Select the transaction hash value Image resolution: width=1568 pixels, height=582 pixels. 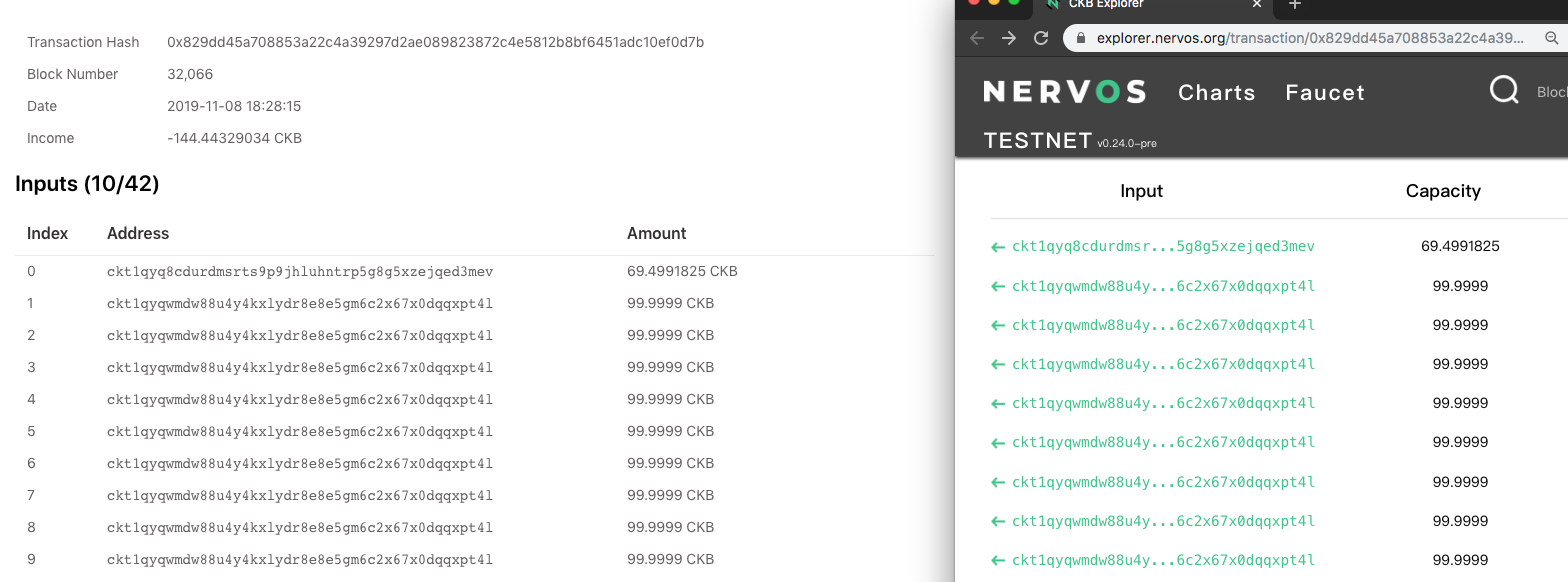click(x=435, y=42)
